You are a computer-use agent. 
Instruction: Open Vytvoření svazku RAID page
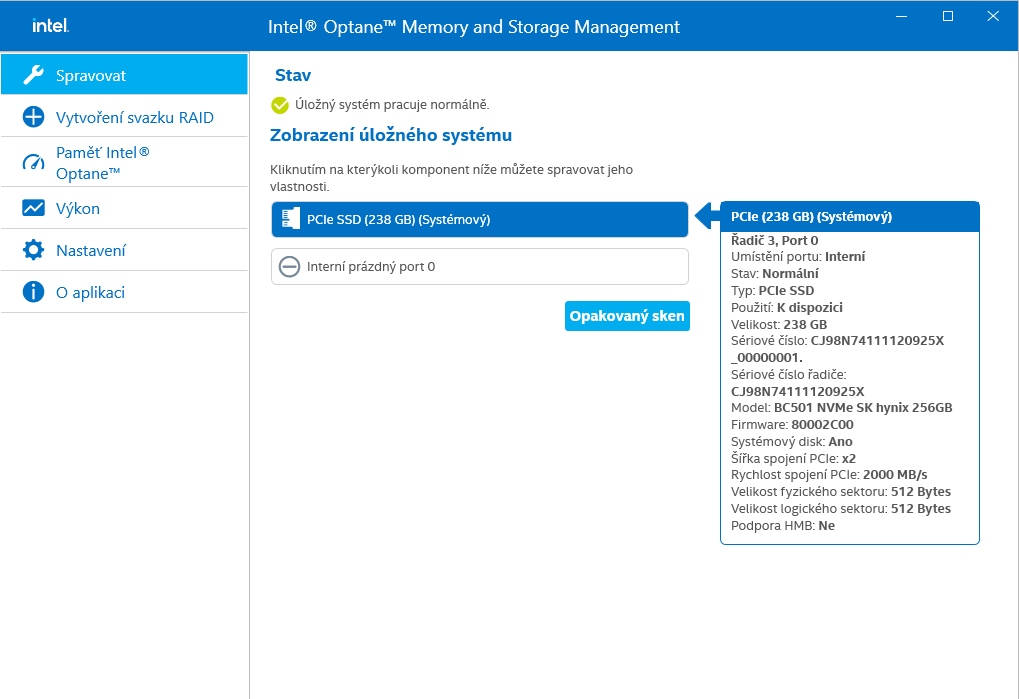point(125,117)
